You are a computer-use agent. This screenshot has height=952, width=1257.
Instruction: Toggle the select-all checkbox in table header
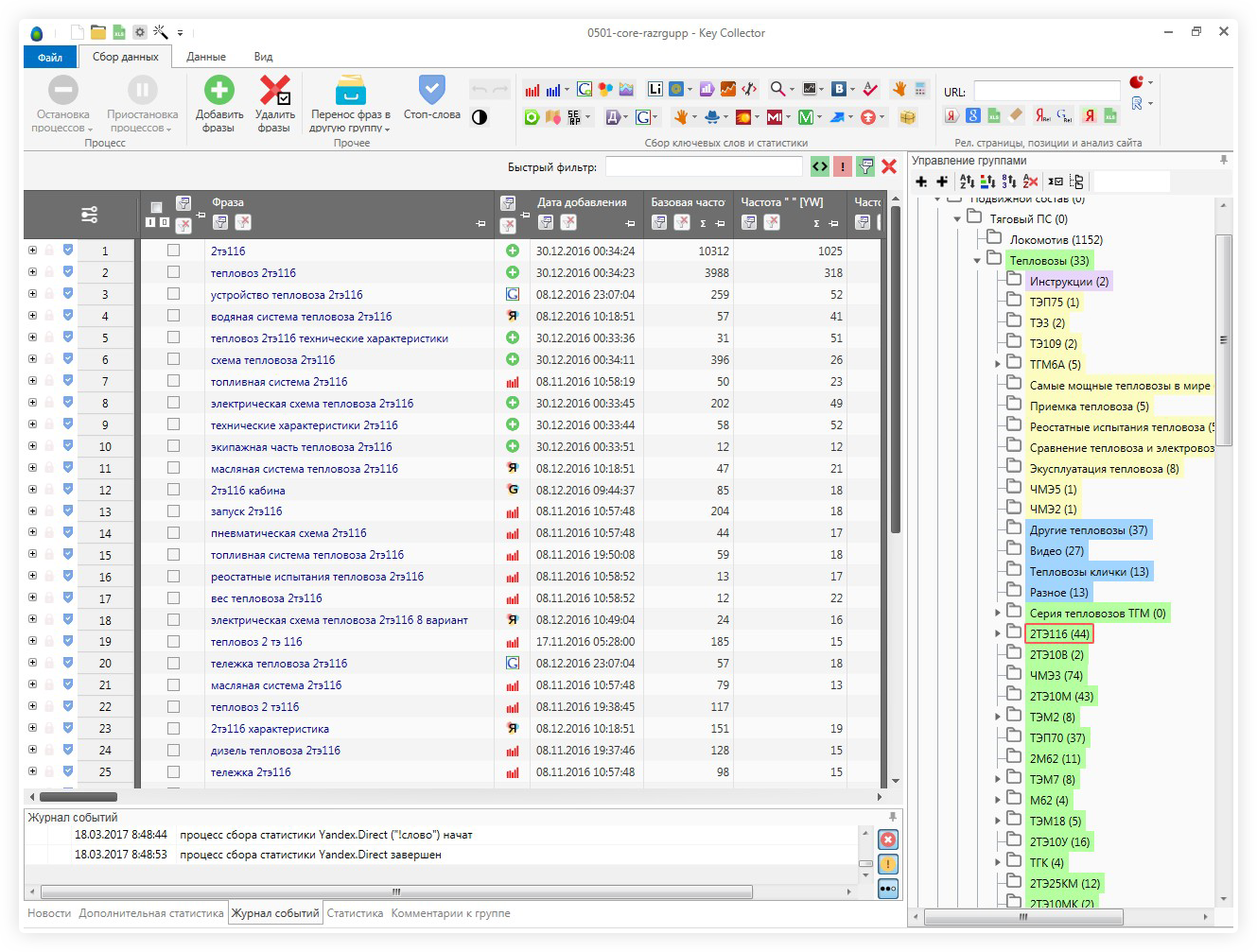pos(156,207)
